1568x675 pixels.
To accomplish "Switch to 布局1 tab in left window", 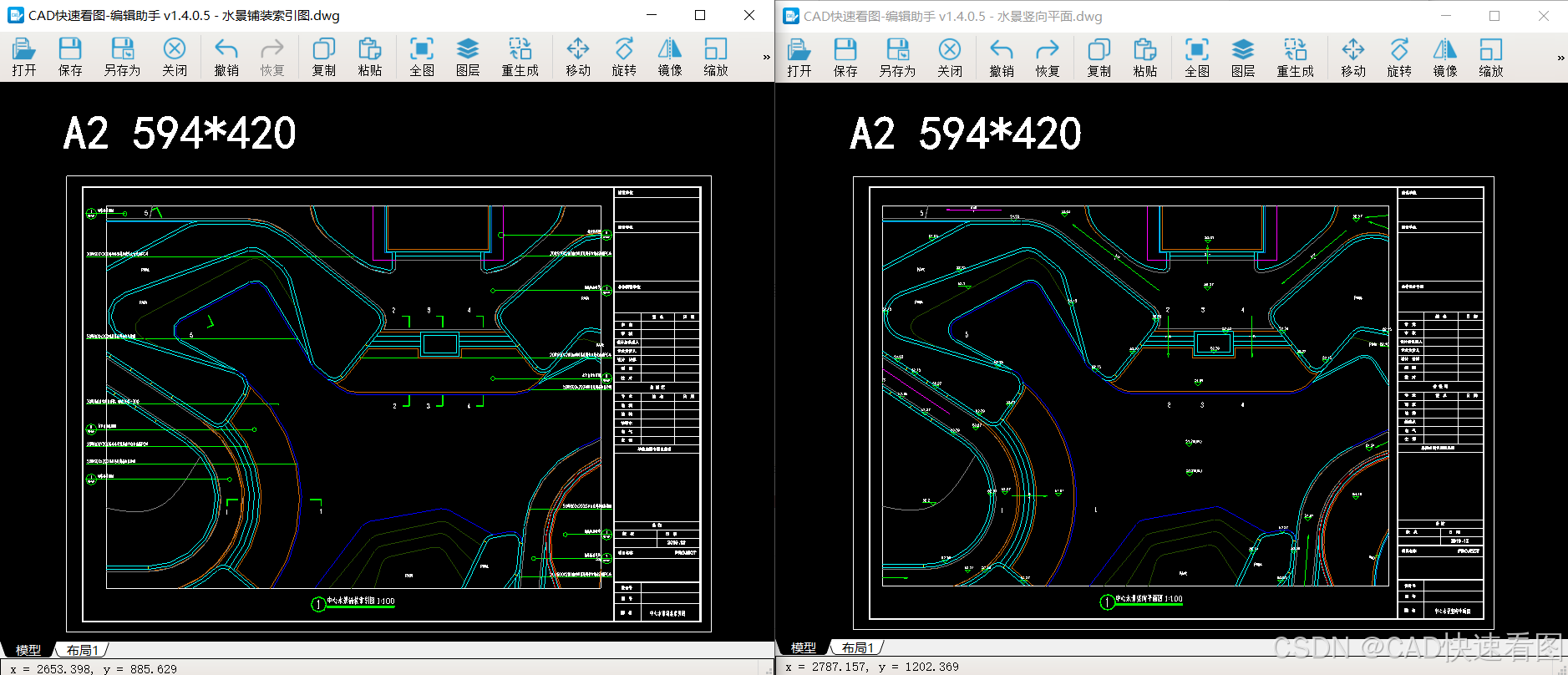I will tap(83, 650).
